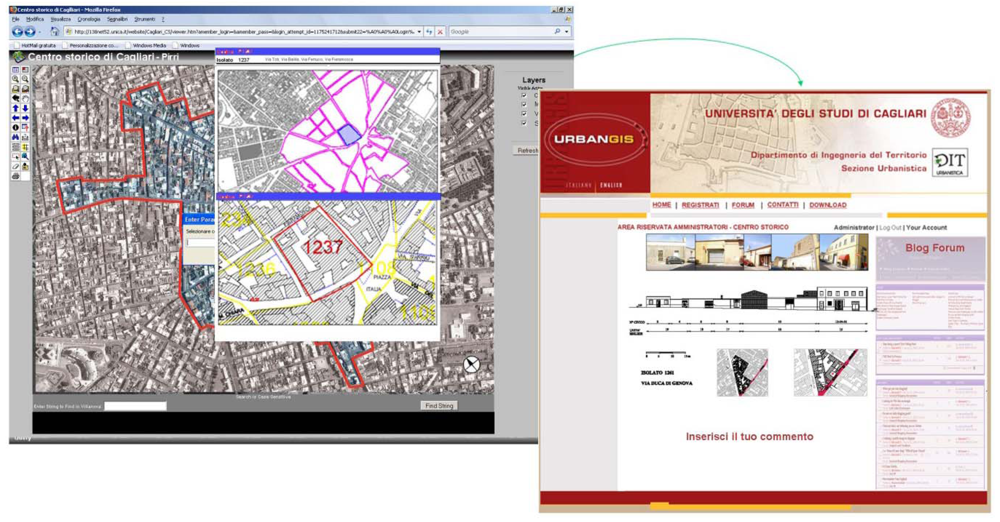Click the find string input field

pyautogui.click(x=136, y=406)
